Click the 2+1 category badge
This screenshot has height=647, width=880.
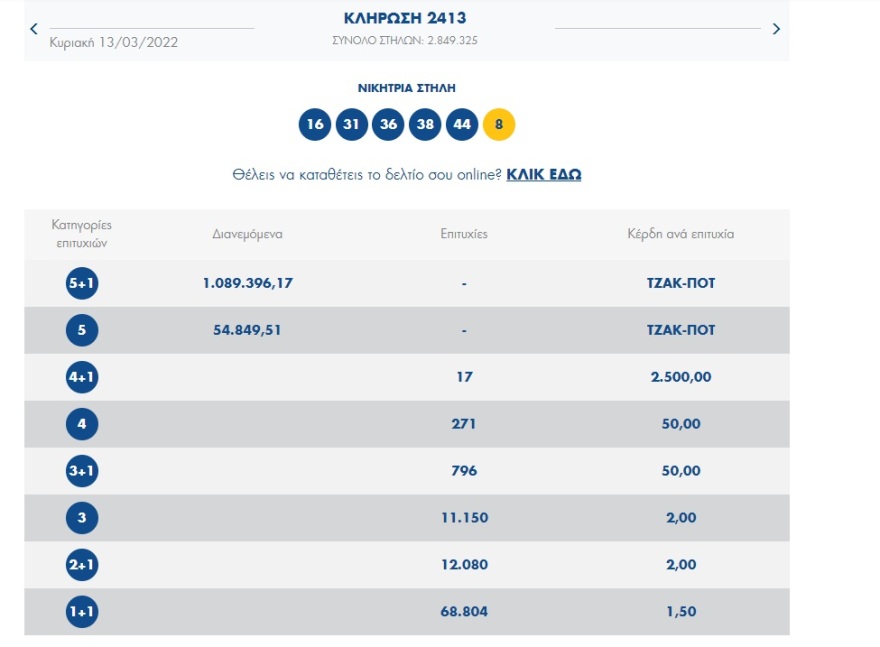pyautogui.click(x=82, y=565)
